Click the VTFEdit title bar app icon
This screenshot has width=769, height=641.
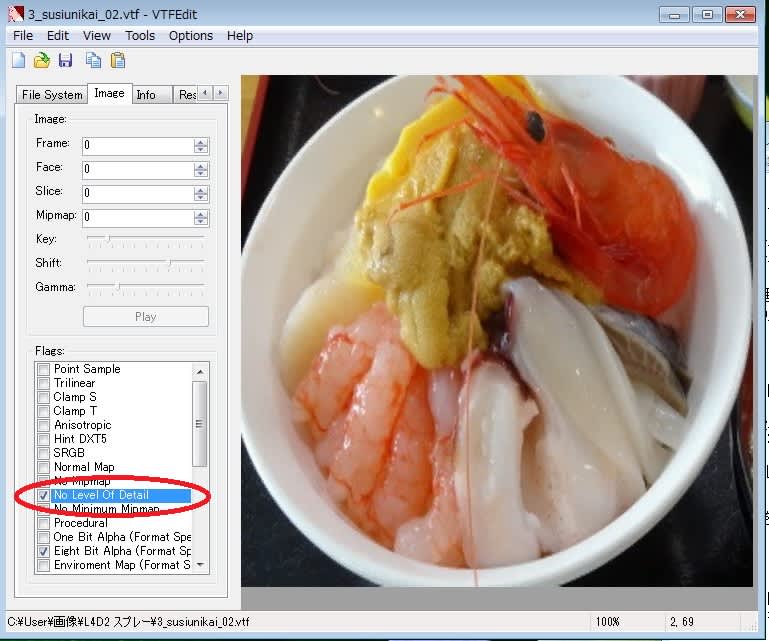[x=14, y=14]
